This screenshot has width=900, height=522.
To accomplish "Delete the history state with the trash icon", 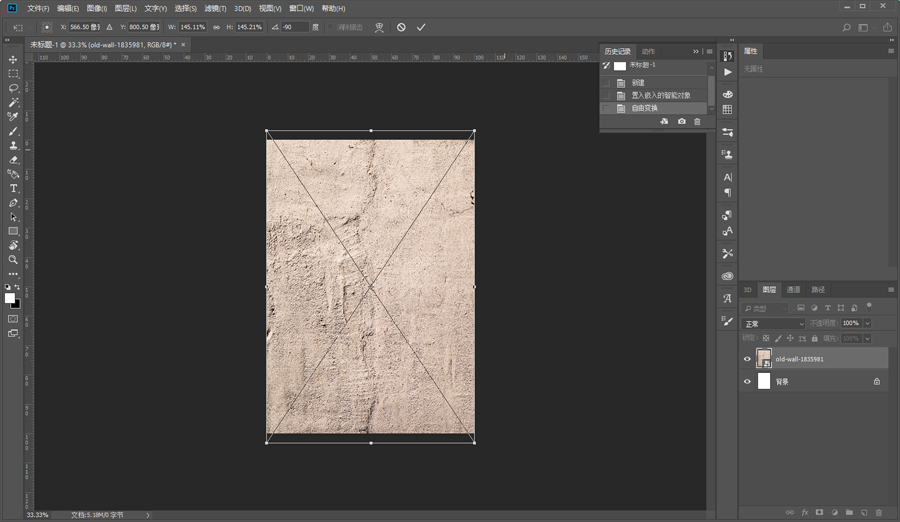I will click(697, 122).
